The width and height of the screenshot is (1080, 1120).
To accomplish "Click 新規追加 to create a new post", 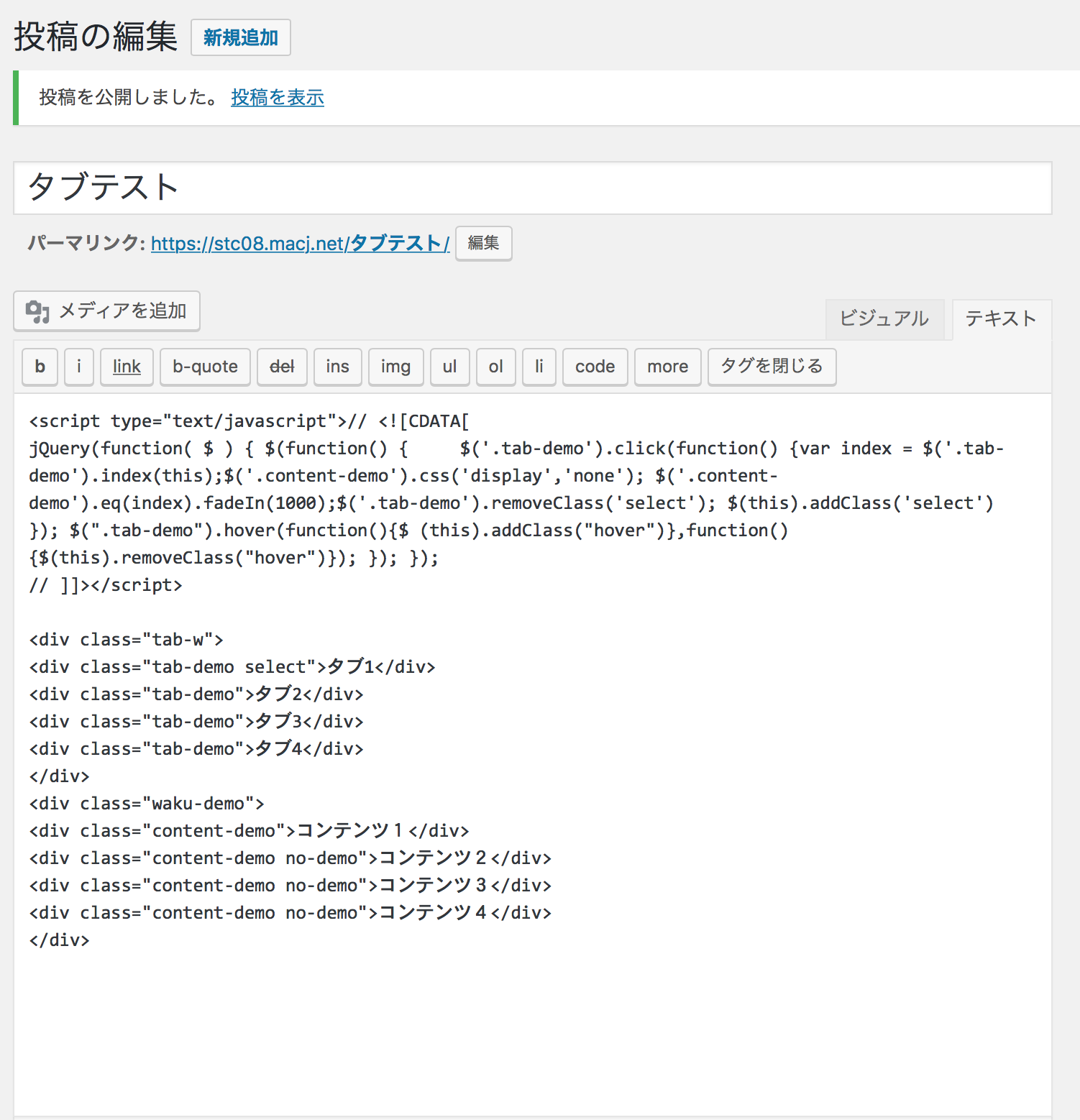I will (240, 37).
